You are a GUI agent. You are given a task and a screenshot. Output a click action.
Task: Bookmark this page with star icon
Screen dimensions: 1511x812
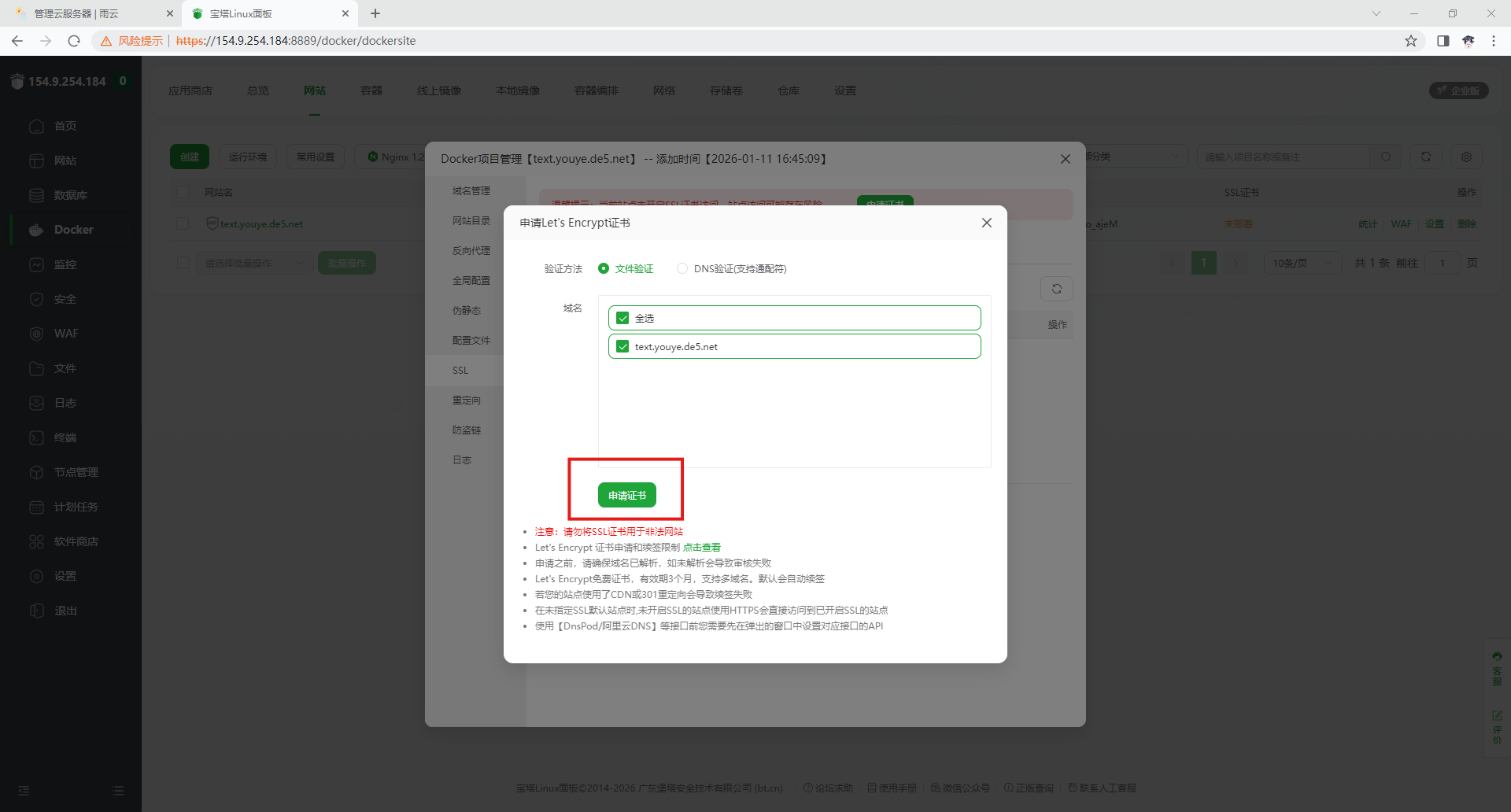tap(1410, 41)
